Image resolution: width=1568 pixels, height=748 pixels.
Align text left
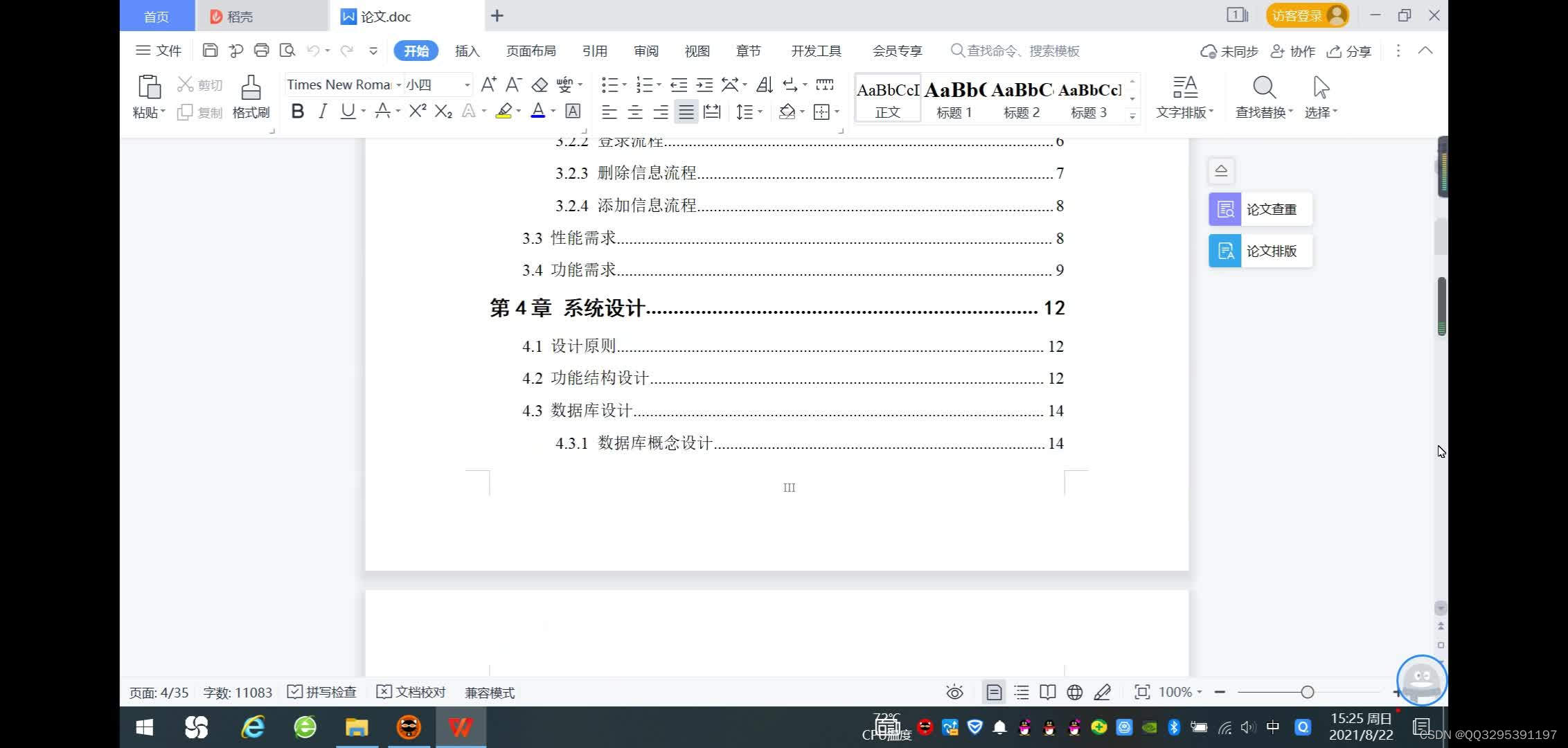609,112
